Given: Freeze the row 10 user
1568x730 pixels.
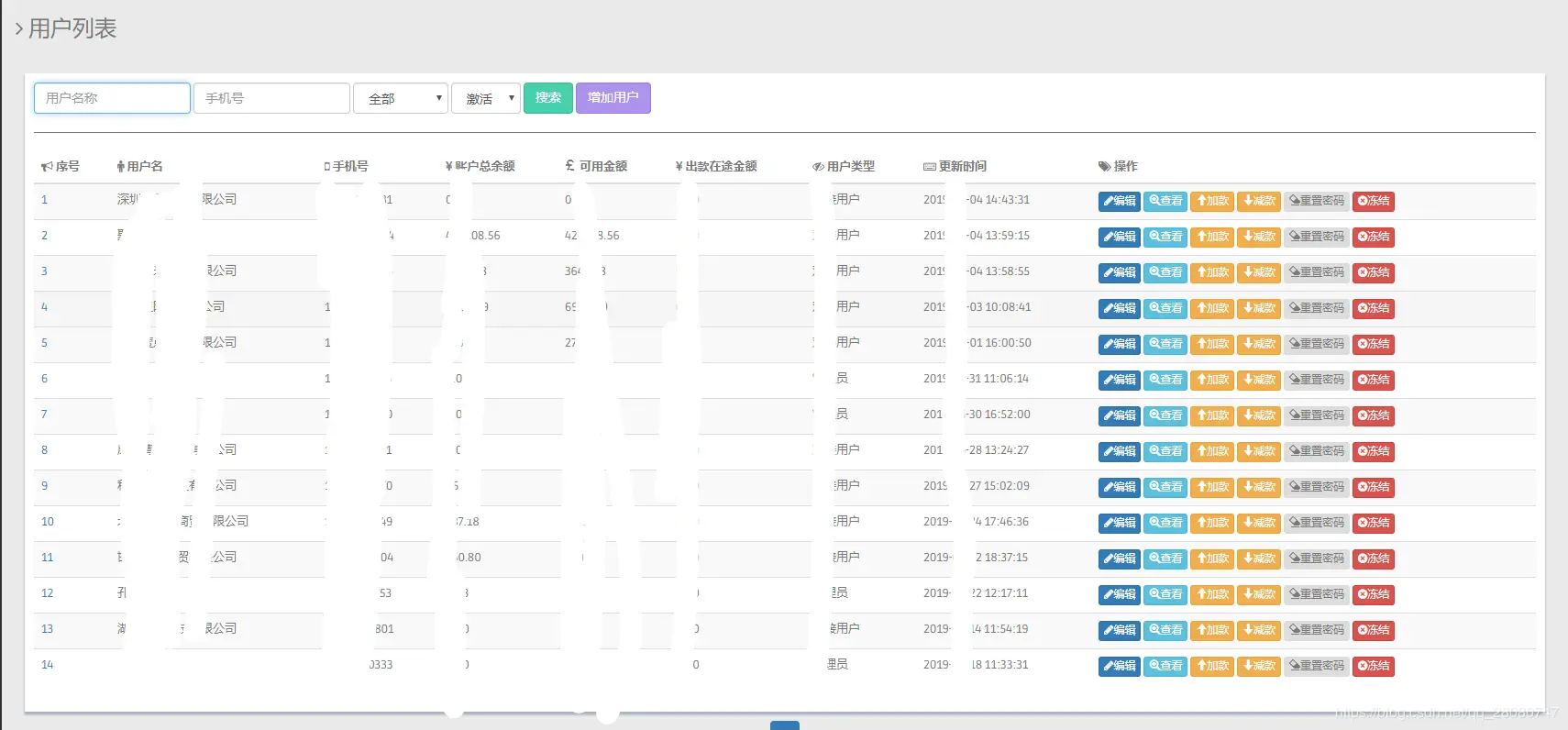Looking at the screenshot, I should 1374,523.
